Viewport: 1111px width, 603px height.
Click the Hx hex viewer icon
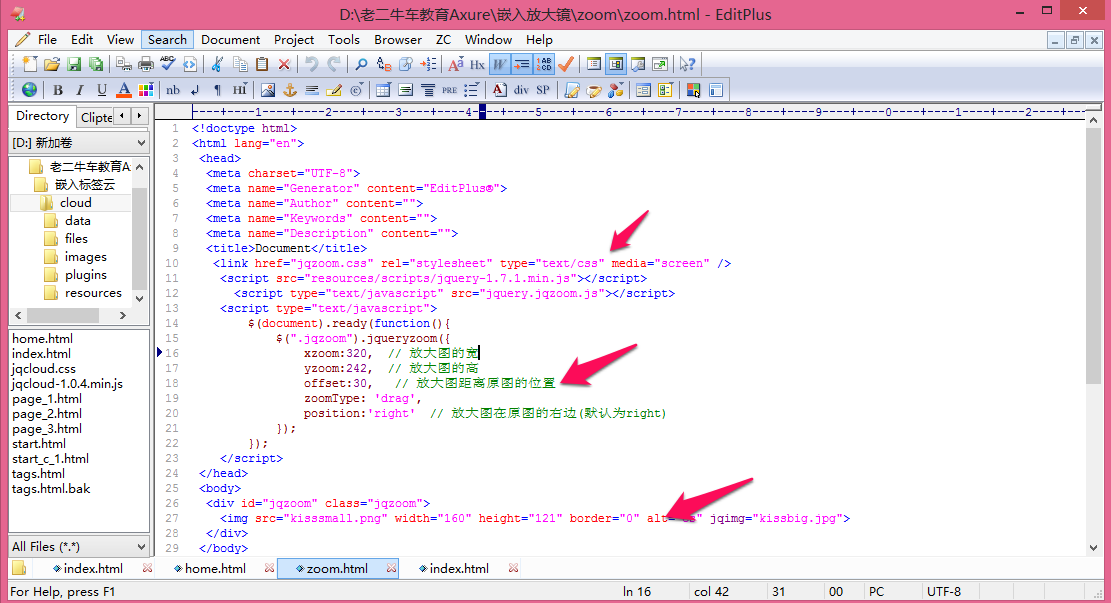[478, 64]
